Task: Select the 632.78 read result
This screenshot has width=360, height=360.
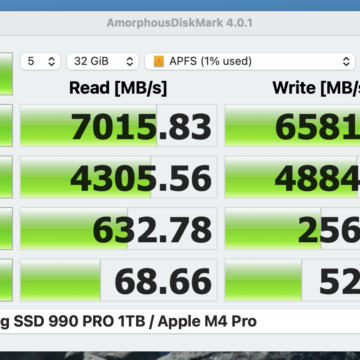Action: (x=119, y=228)
